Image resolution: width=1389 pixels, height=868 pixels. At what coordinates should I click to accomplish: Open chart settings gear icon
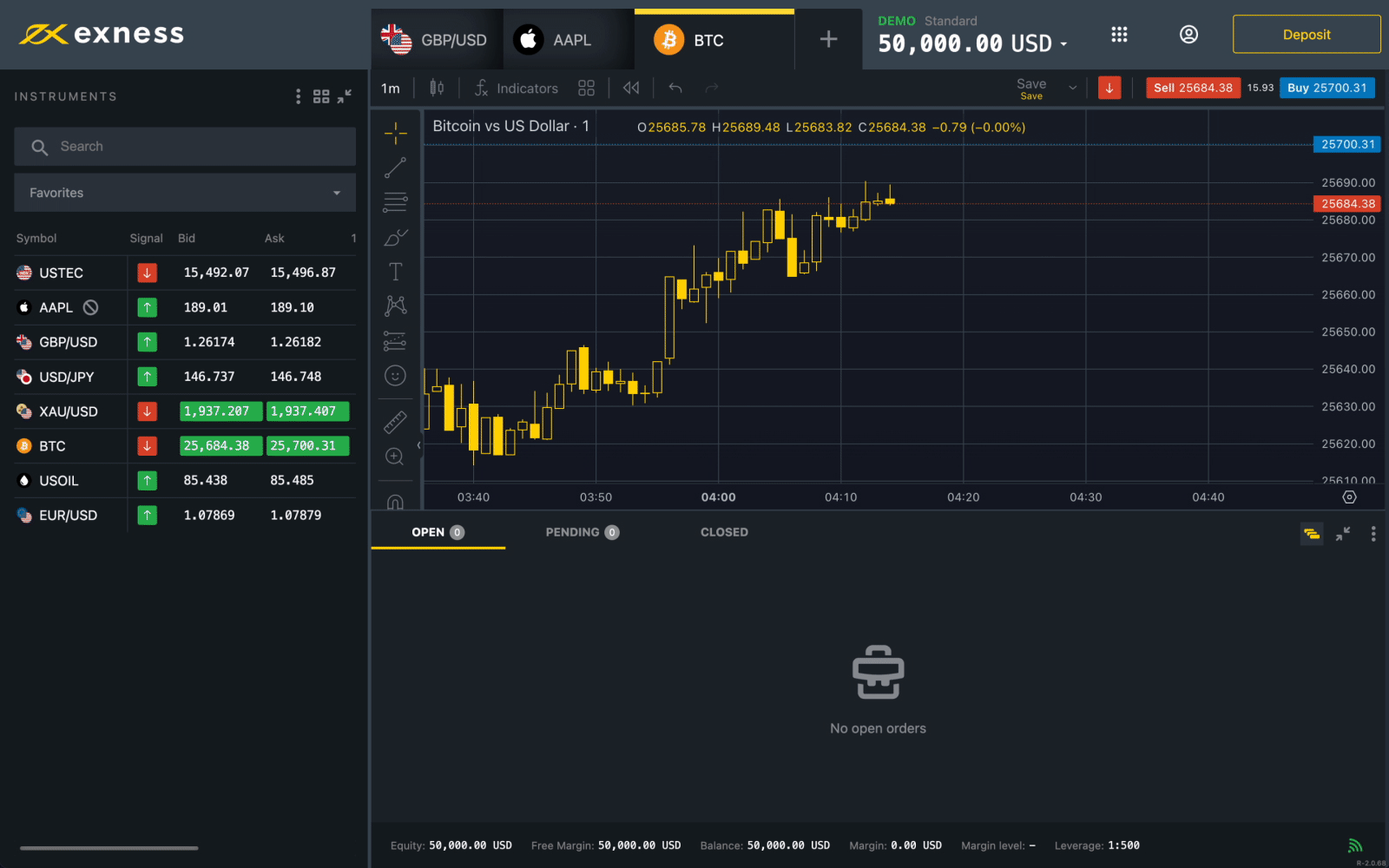(x=1349, y=497)
